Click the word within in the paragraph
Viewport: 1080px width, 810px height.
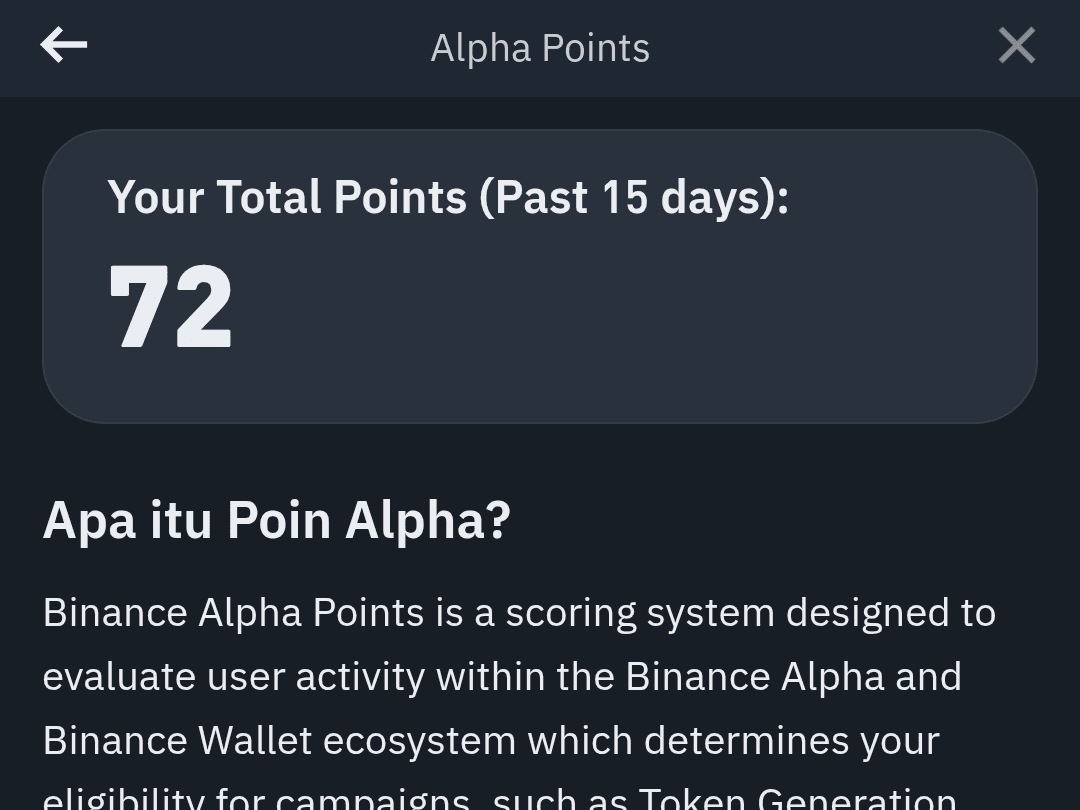[491, 676]
